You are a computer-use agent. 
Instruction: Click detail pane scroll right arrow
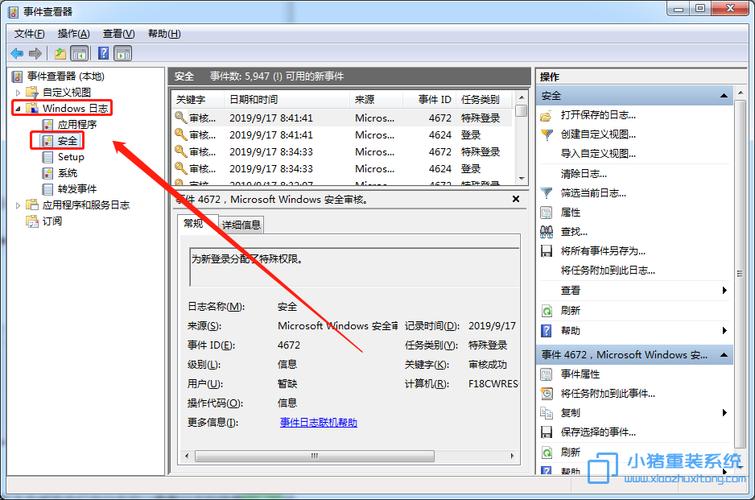(512, 456)
